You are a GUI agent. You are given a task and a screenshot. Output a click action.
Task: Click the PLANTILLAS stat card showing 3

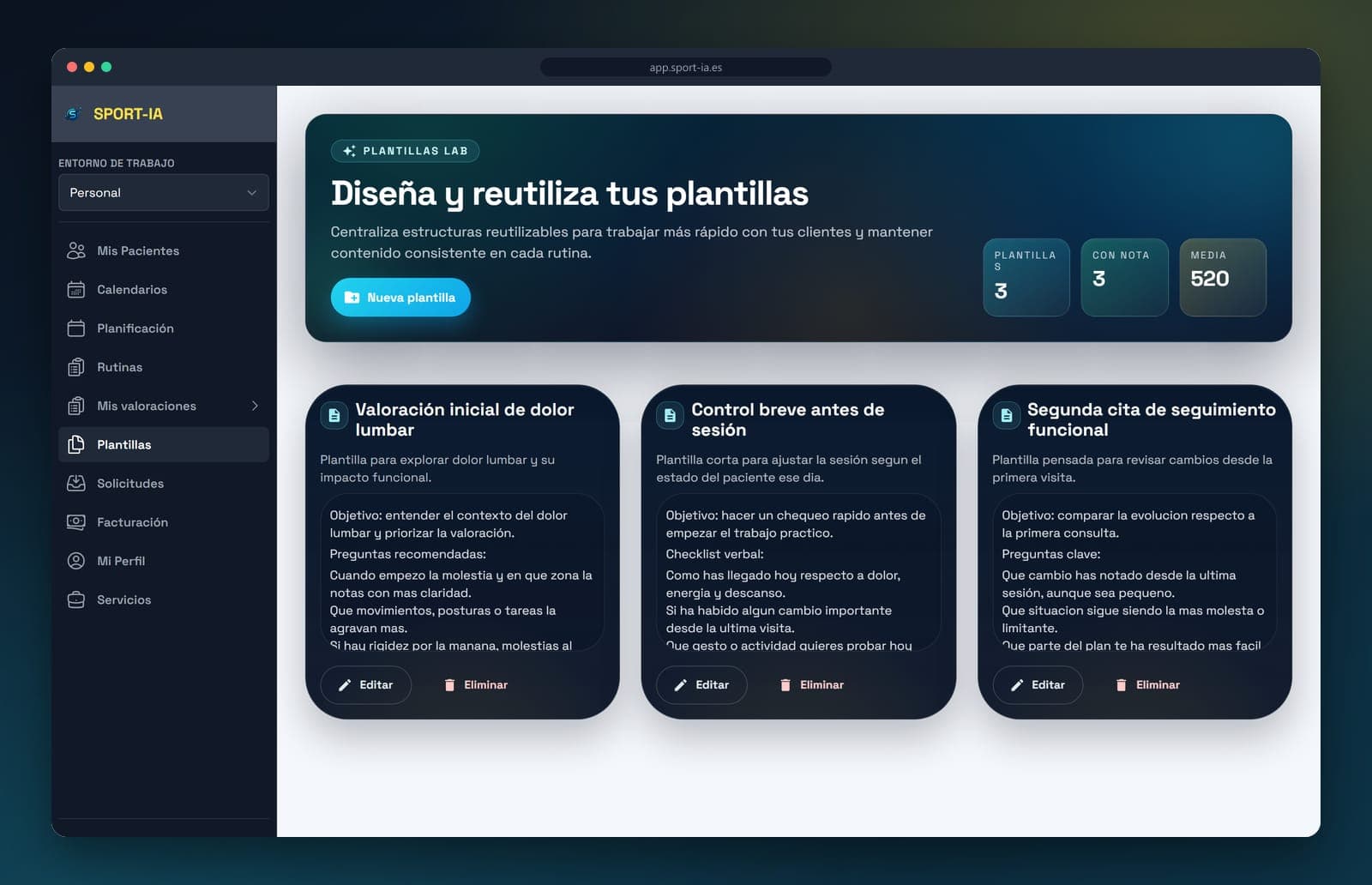pos(1026,277)
